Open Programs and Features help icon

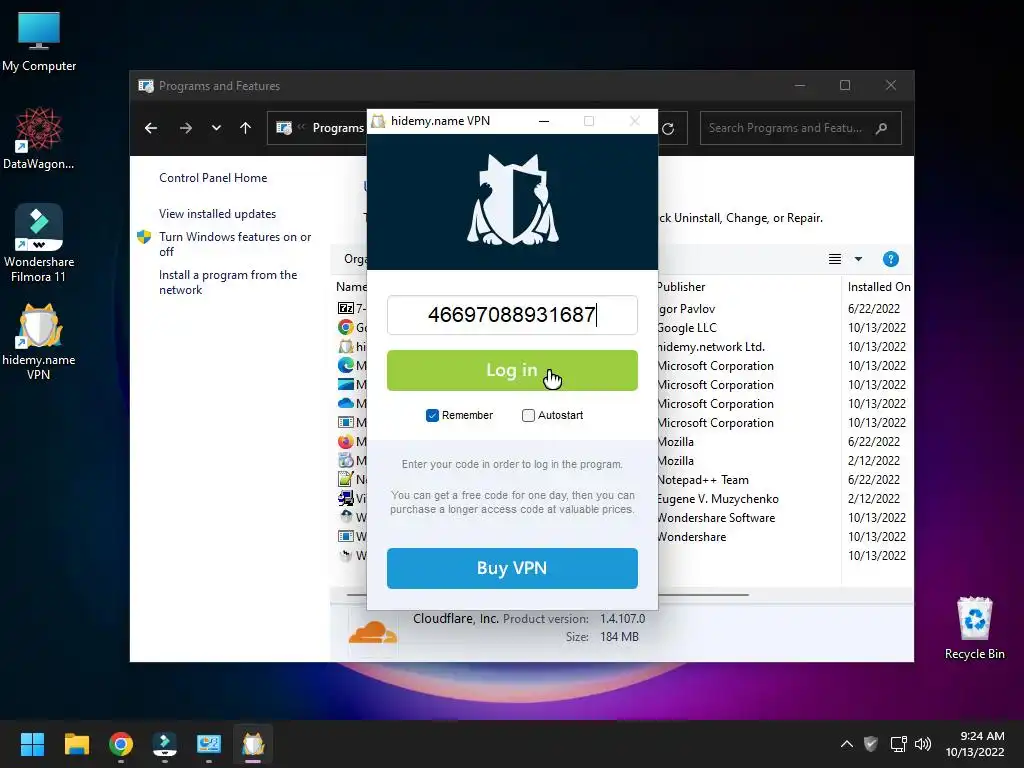click(x=891, y=259)
